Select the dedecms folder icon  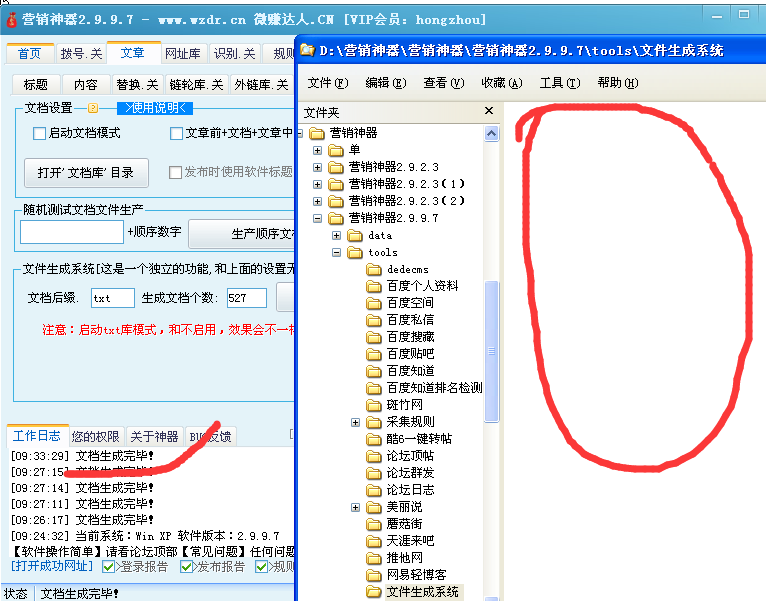[x=374, y=269]
